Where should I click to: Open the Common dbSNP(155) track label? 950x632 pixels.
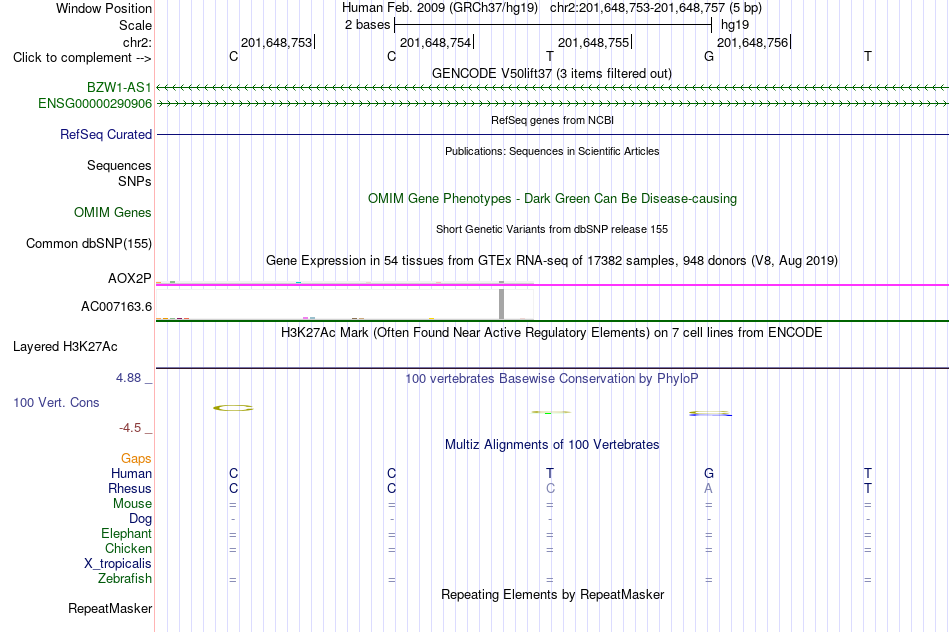coord(88,244)
